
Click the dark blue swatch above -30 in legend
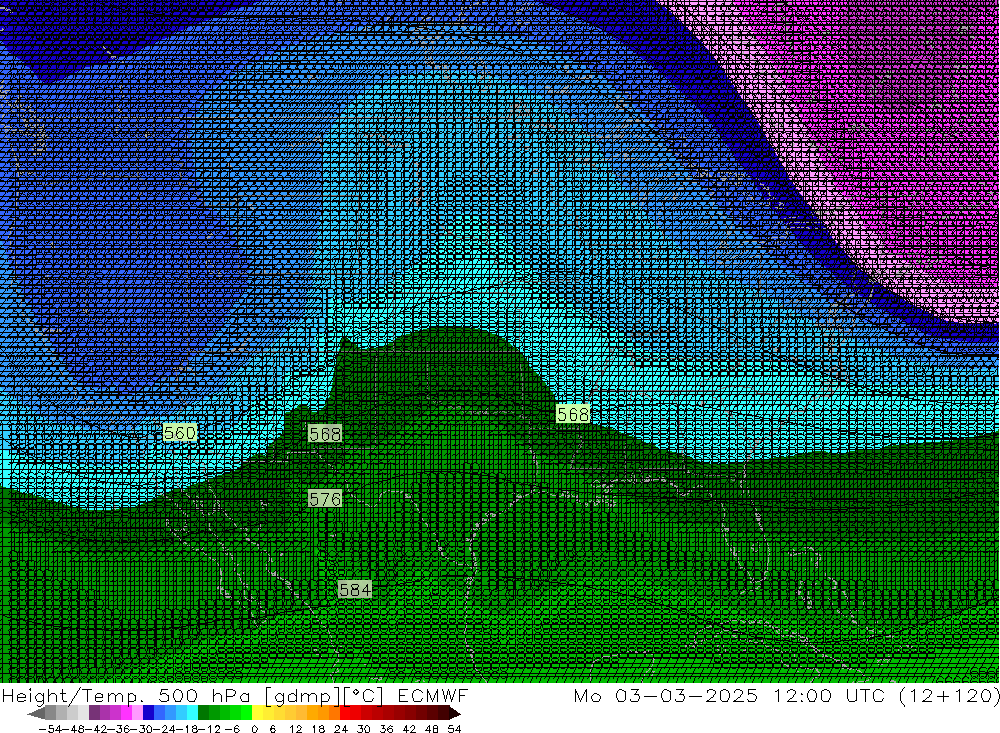click(148, 713)
